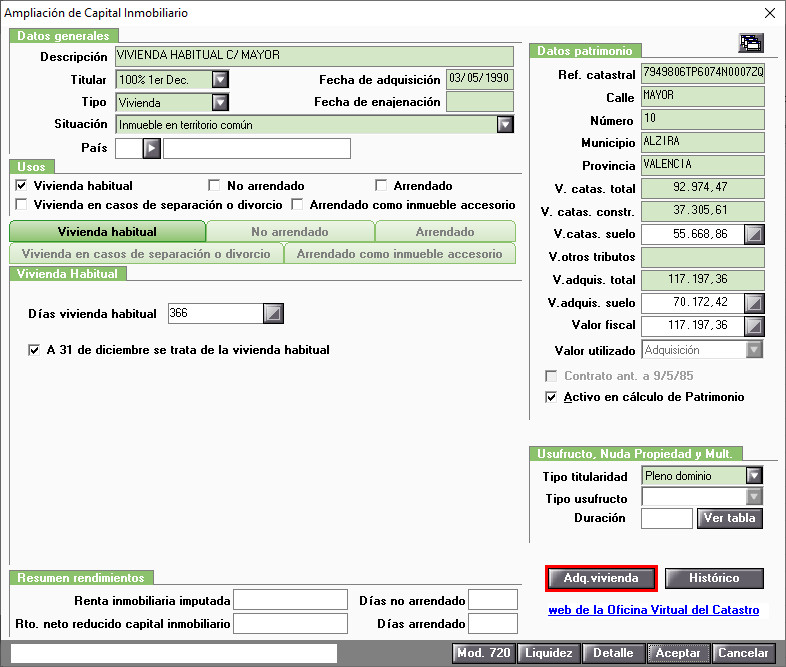This screenshot has height=667, width=786.
Task: Click the V. catas. constr. field
Action: click(x=703, y=211)
